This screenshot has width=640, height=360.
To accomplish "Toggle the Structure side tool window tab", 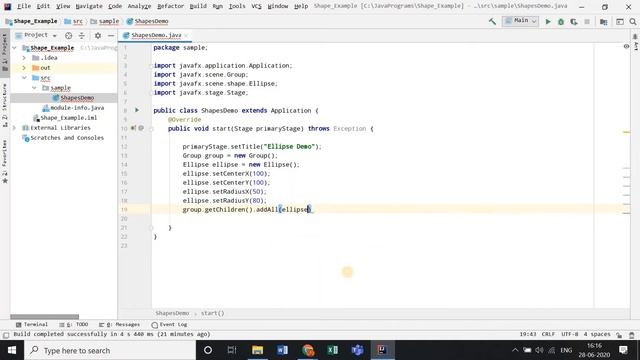I will pyautogui.click(x=5, y=106).
